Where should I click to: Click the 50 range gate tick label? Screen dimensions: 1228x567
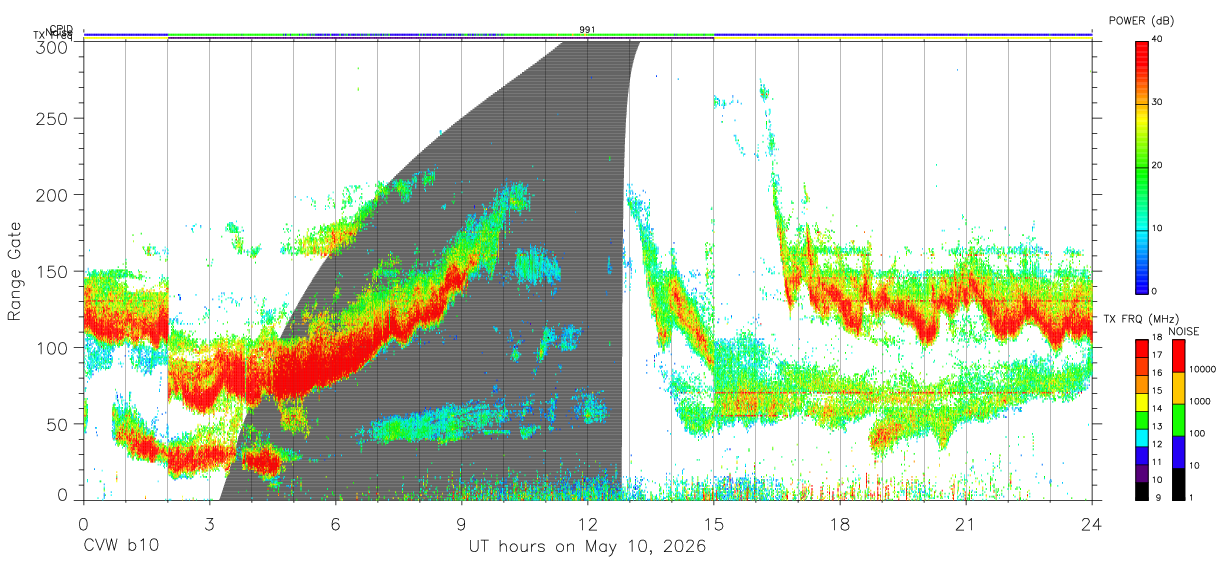pos(59,424)
